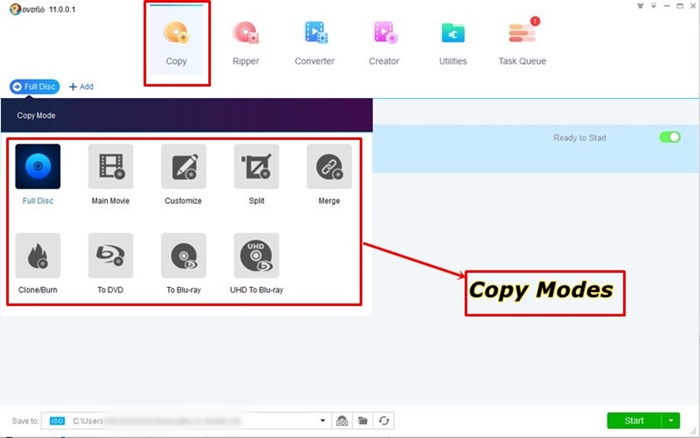Open the Copy module
Image resolution: width=700 pixels, height=438 pixels.
tap(176, 43)
